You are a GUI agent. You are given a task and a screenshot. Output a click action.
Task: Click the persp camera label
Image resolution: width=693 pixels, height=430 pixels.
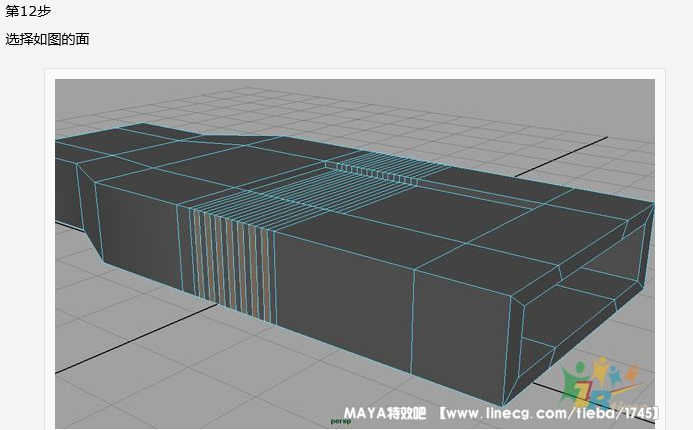tap(342, 423)
